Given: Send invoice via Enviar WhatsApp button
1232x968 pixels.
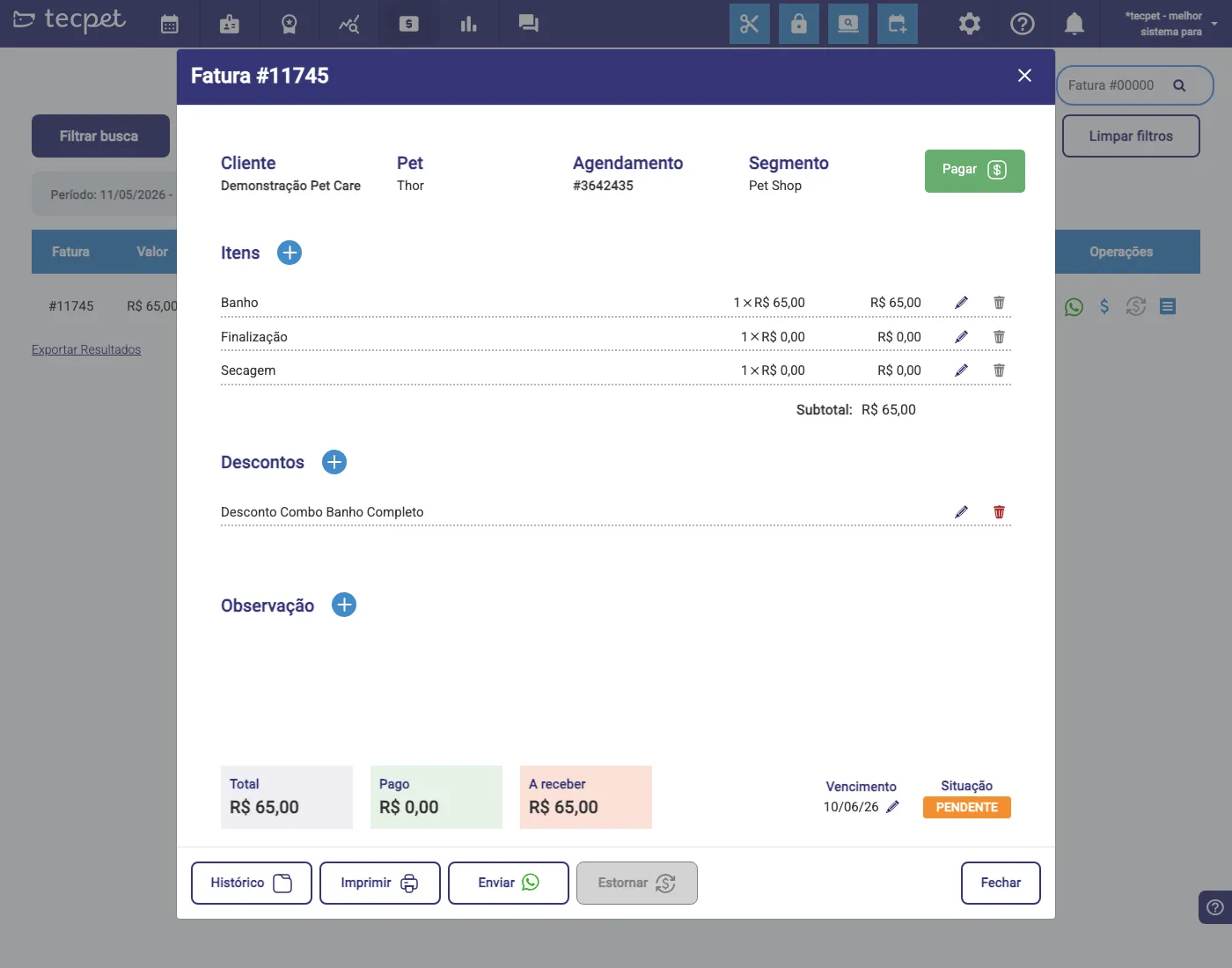Looking at the screenshot, I should point(509,883).
